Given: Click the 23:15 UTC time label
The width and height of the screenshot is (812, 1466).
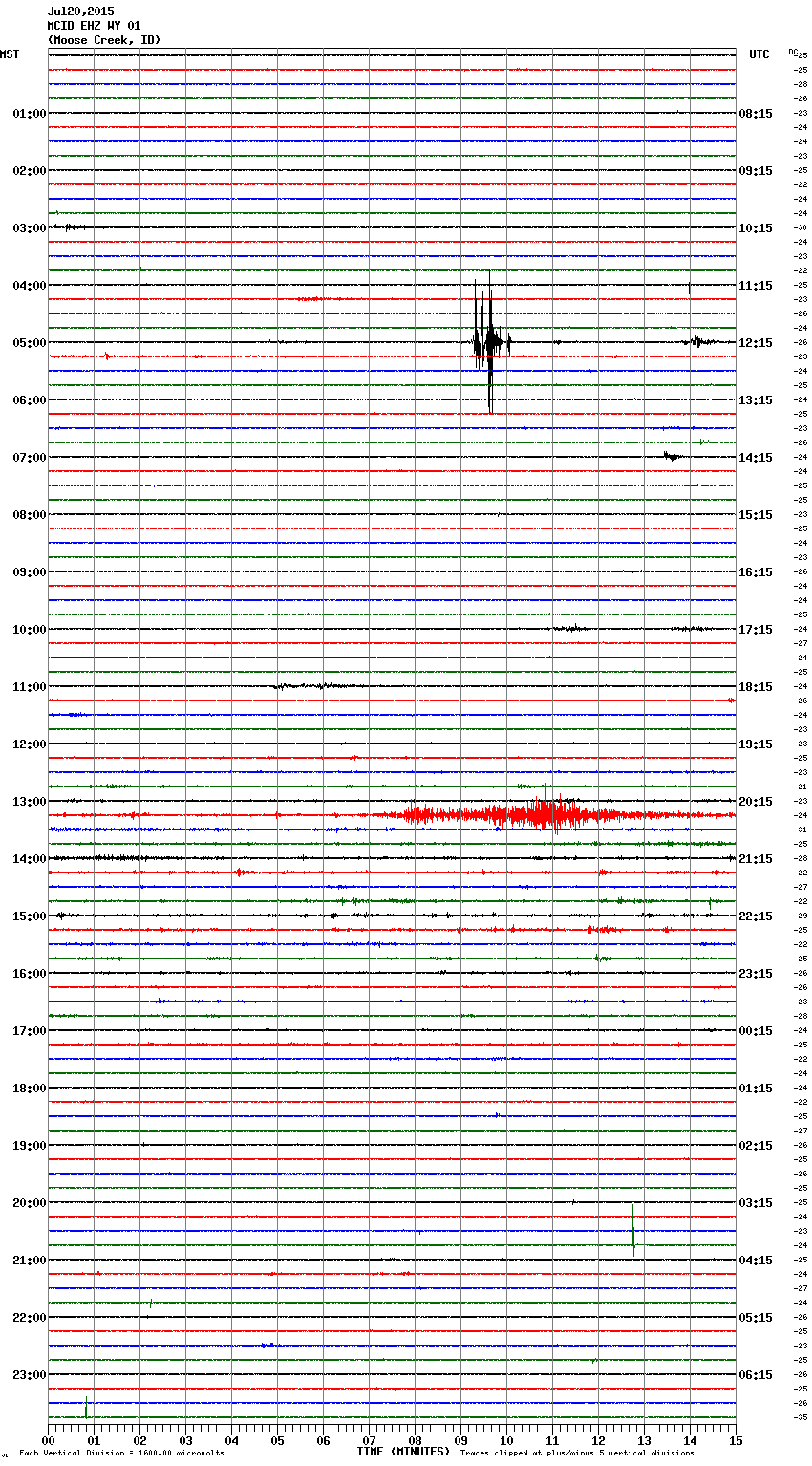Looking at the screenshot, I should [756, 974].
